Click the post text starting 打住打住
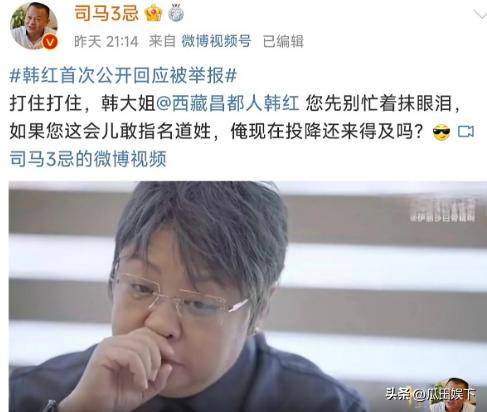 [x=235, y=117]
